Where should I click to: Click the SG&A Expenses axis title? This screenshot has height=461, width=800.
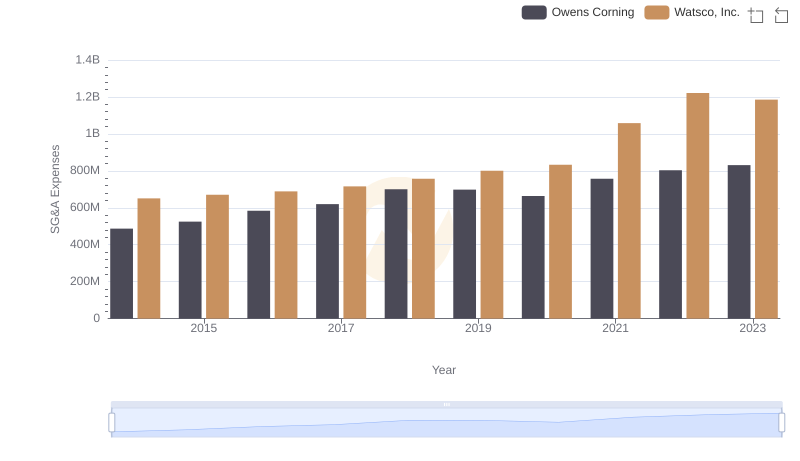(55, 189)
